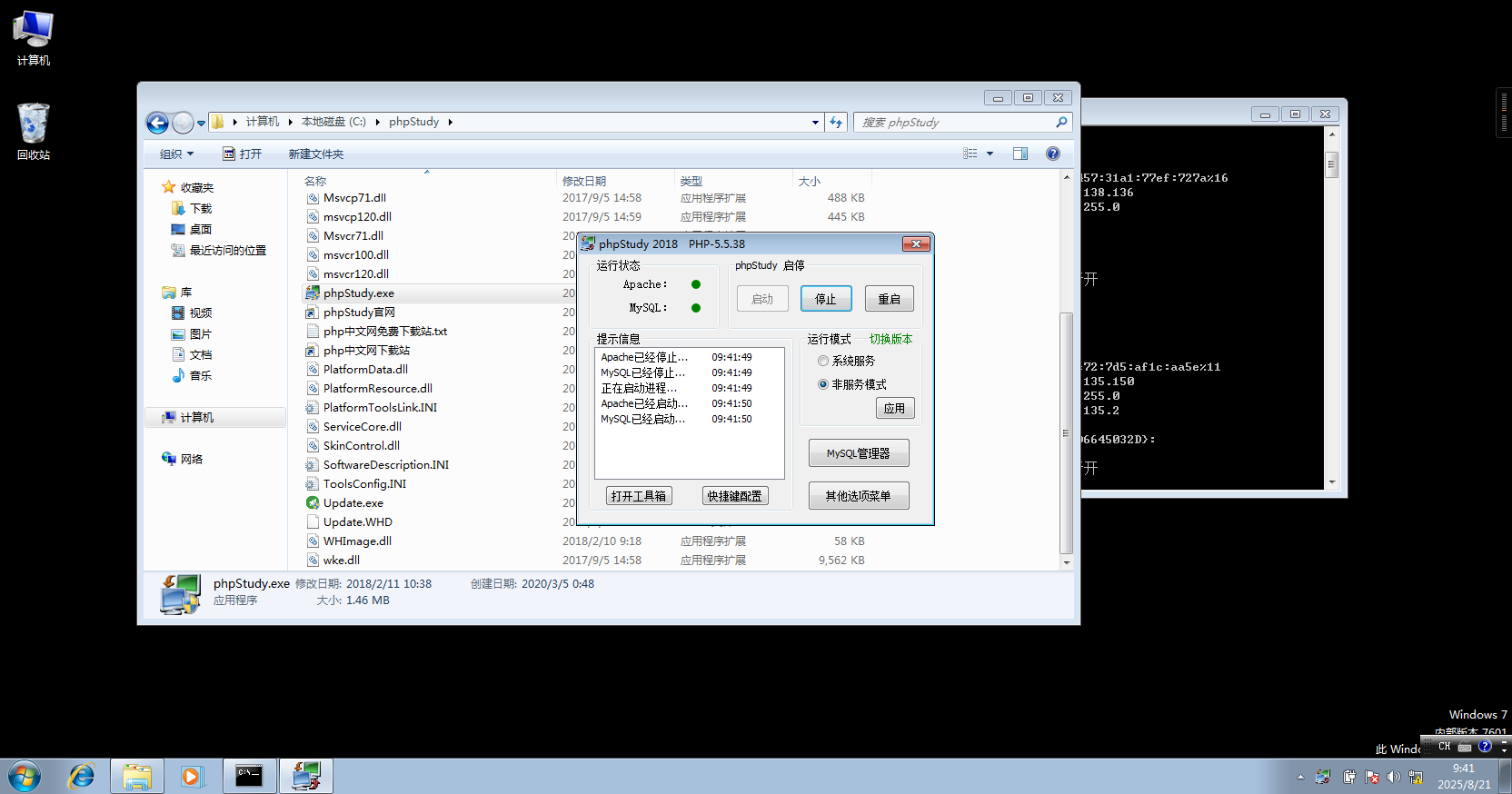Switch to the command prompt taskbar icon
The image size is (1512, 794).
[x=249, y=777]
